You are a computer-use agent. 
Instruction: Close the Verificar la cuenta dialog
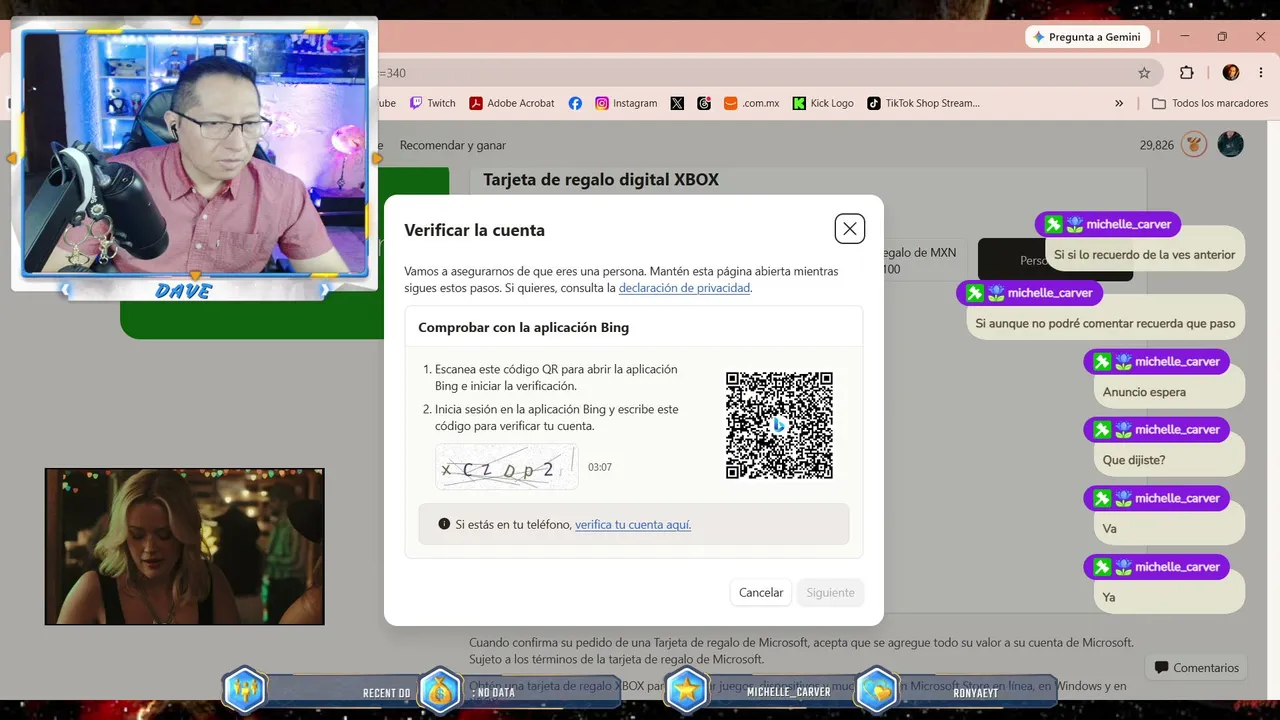coord(850,229)
